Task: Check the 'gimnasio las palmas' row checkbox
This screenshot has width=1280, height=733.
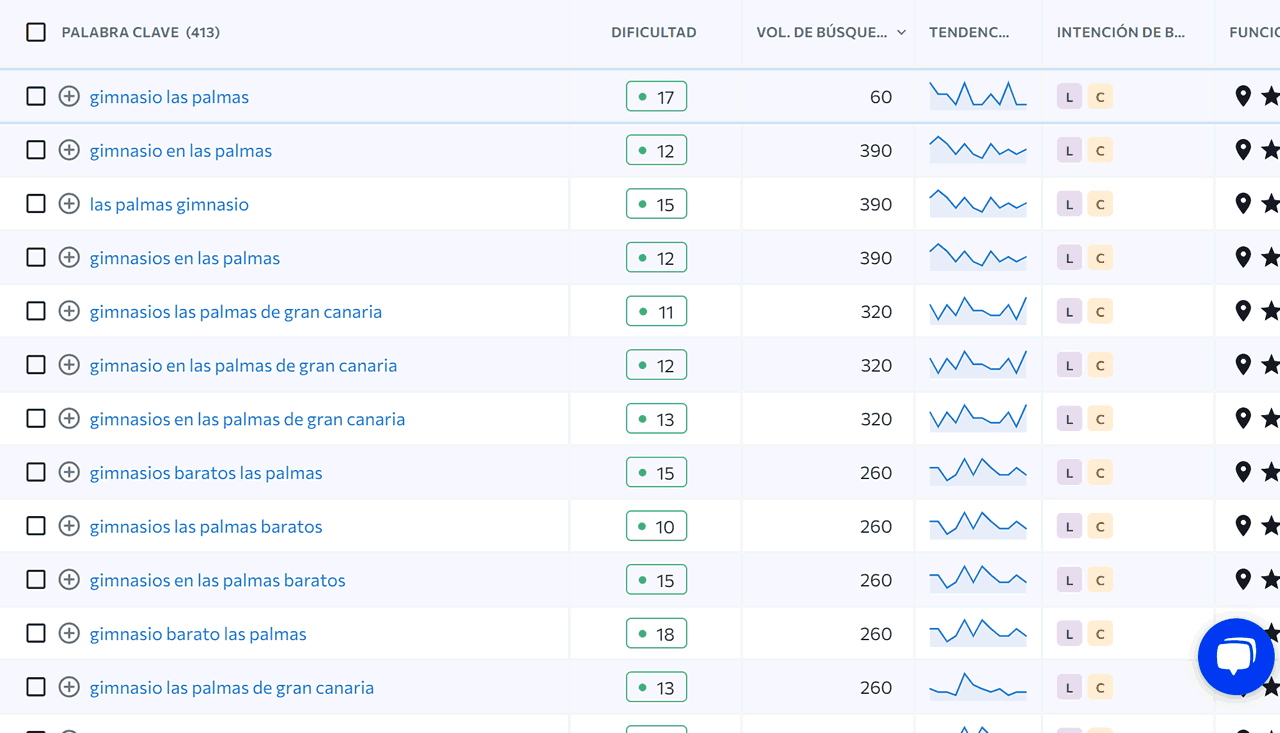Action: click(x=36, y=96)
